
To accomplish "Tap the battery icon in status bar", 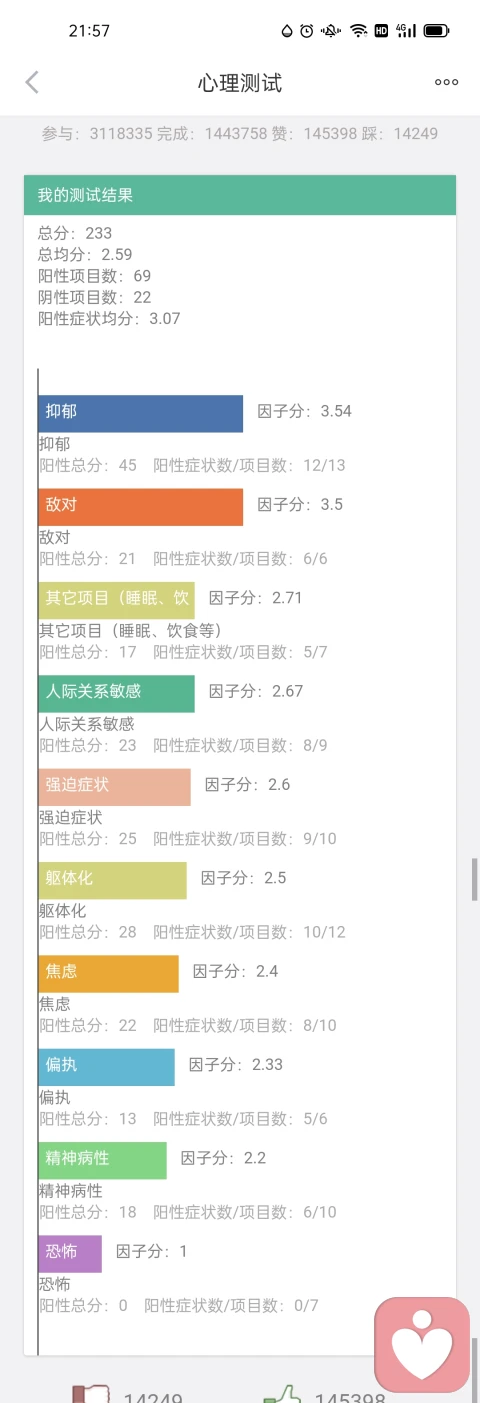I will pos(436,31).
